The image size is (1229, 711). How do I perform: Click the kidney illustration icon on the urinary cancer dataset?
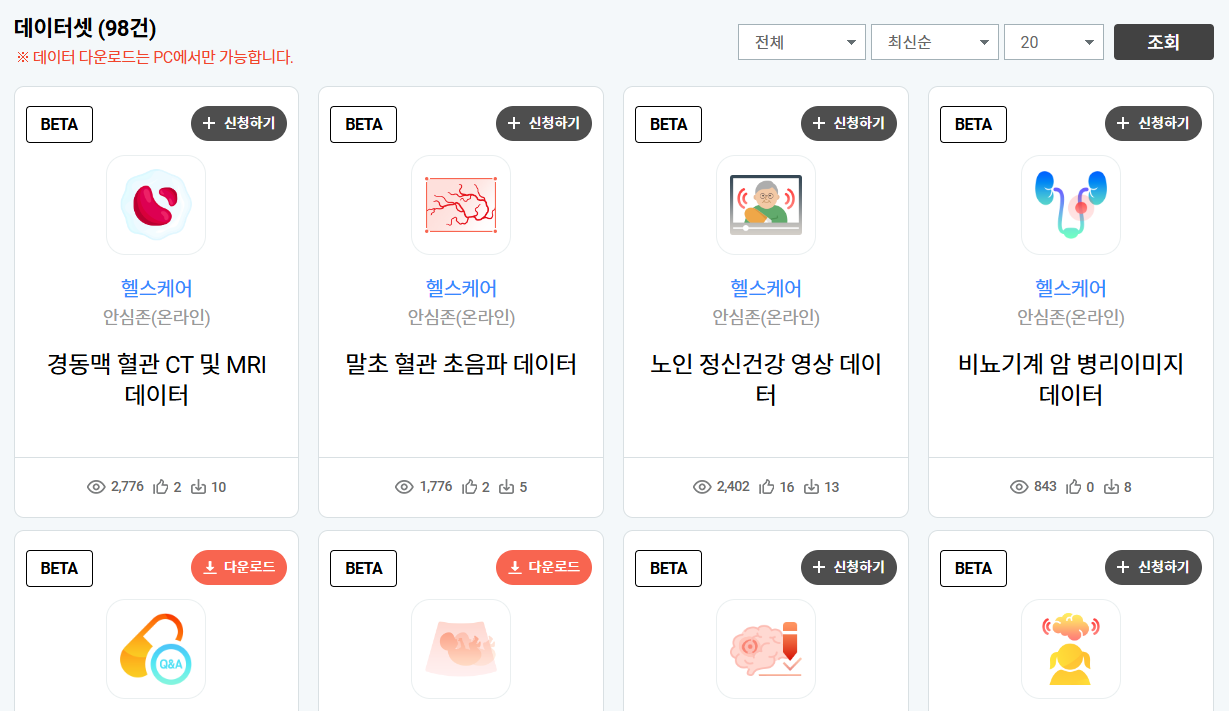(1070, 205)
